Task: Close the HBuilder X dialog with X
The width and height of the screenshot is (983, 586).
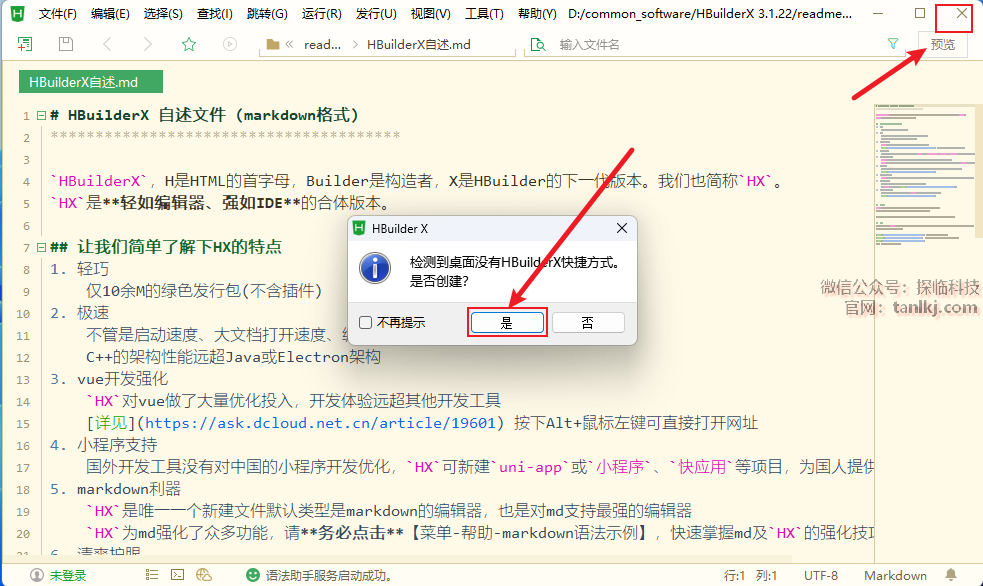Action: 621,228
